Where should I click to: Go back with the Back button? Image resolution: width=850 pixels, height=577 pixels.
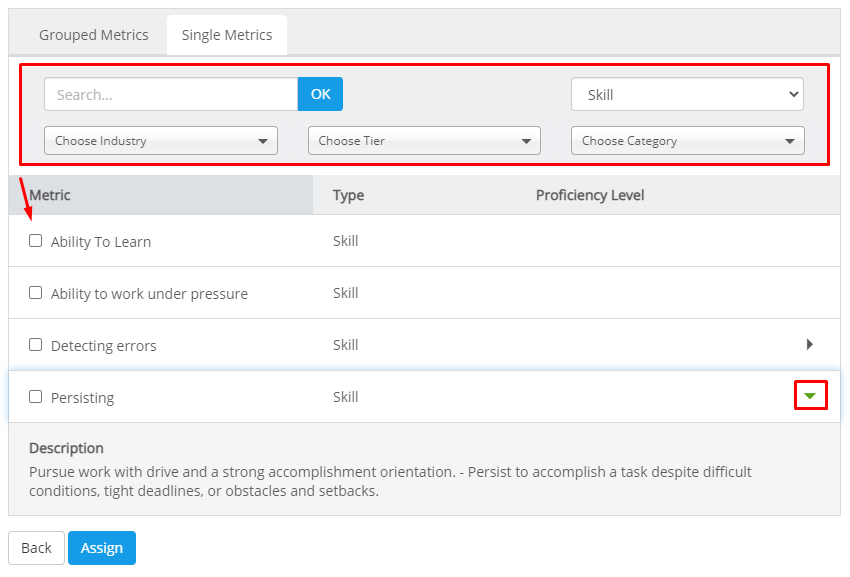36,548
